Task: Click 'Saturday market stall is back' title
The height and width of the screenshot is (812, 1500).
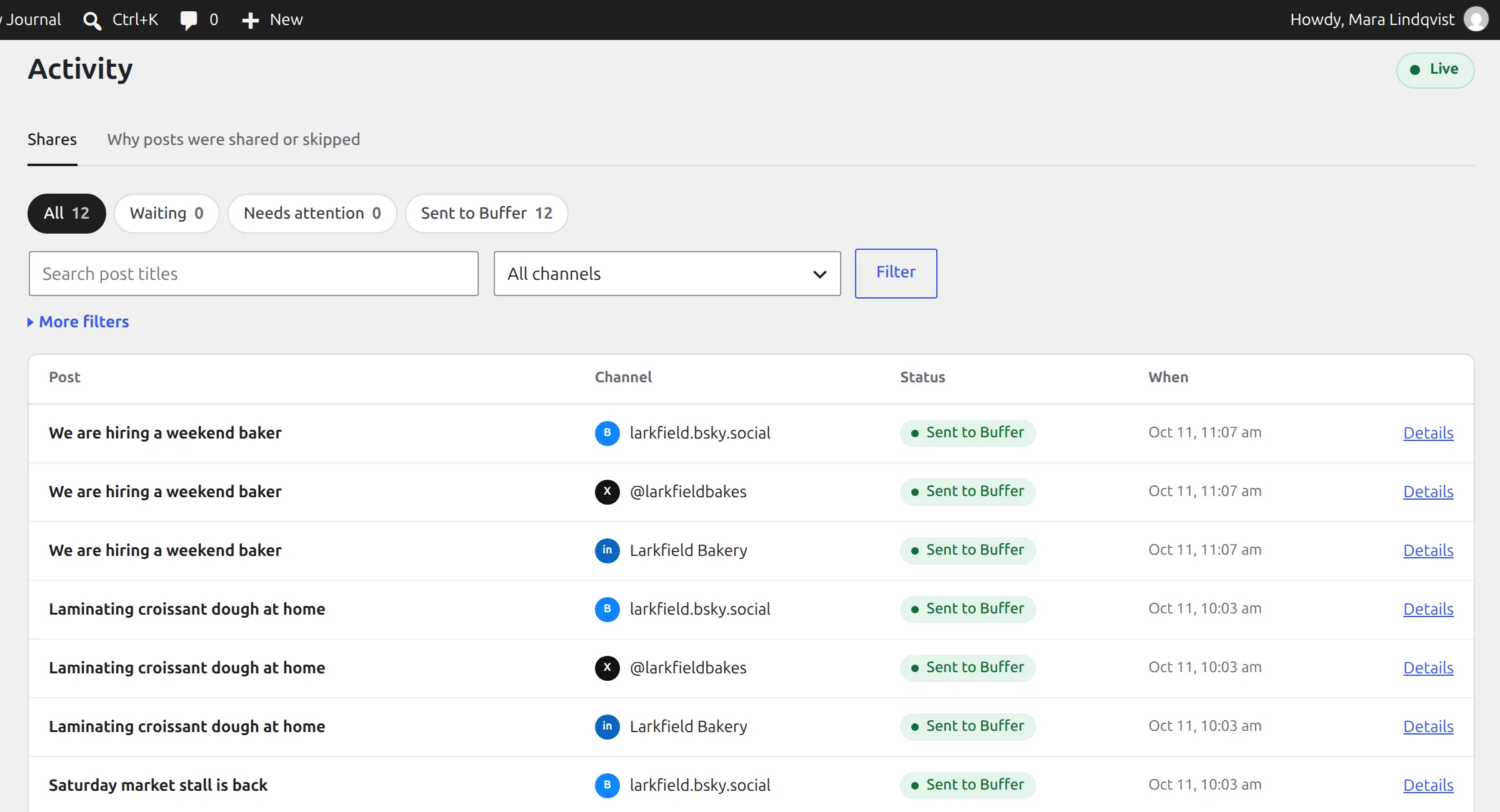Action: point(158,785)
